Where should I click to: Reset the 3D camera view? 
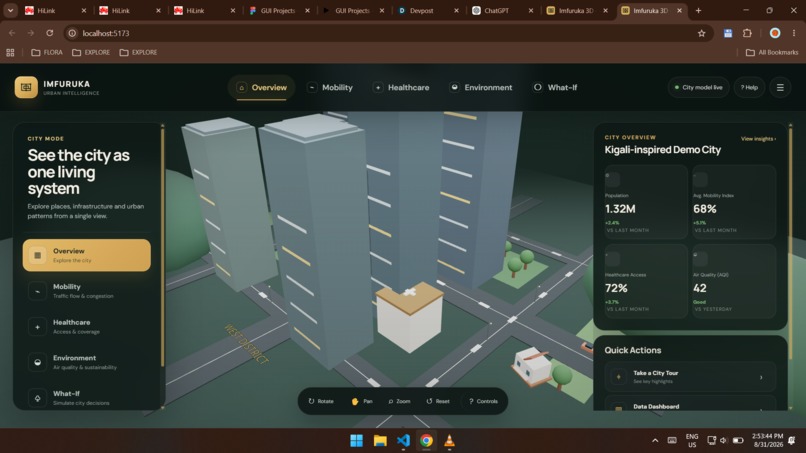pyautogui.click(x=438, y=401)
